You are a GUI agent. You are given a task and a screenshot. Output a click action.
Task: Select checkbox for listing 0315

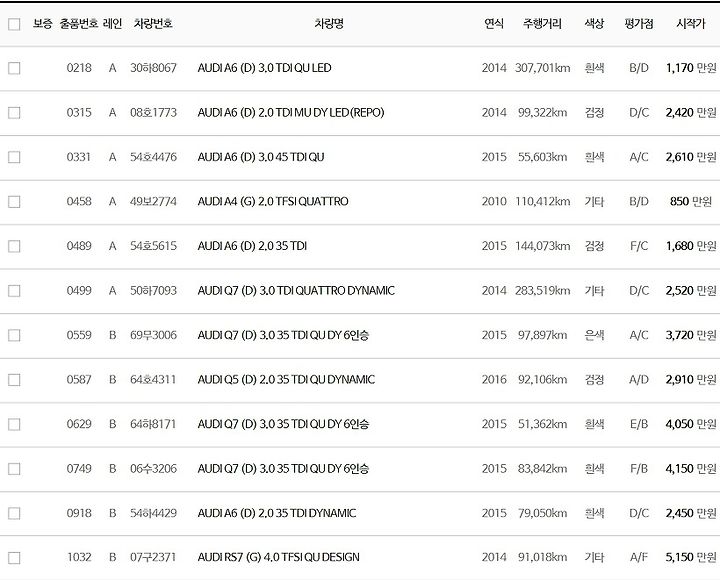click(x=14, y=113)
